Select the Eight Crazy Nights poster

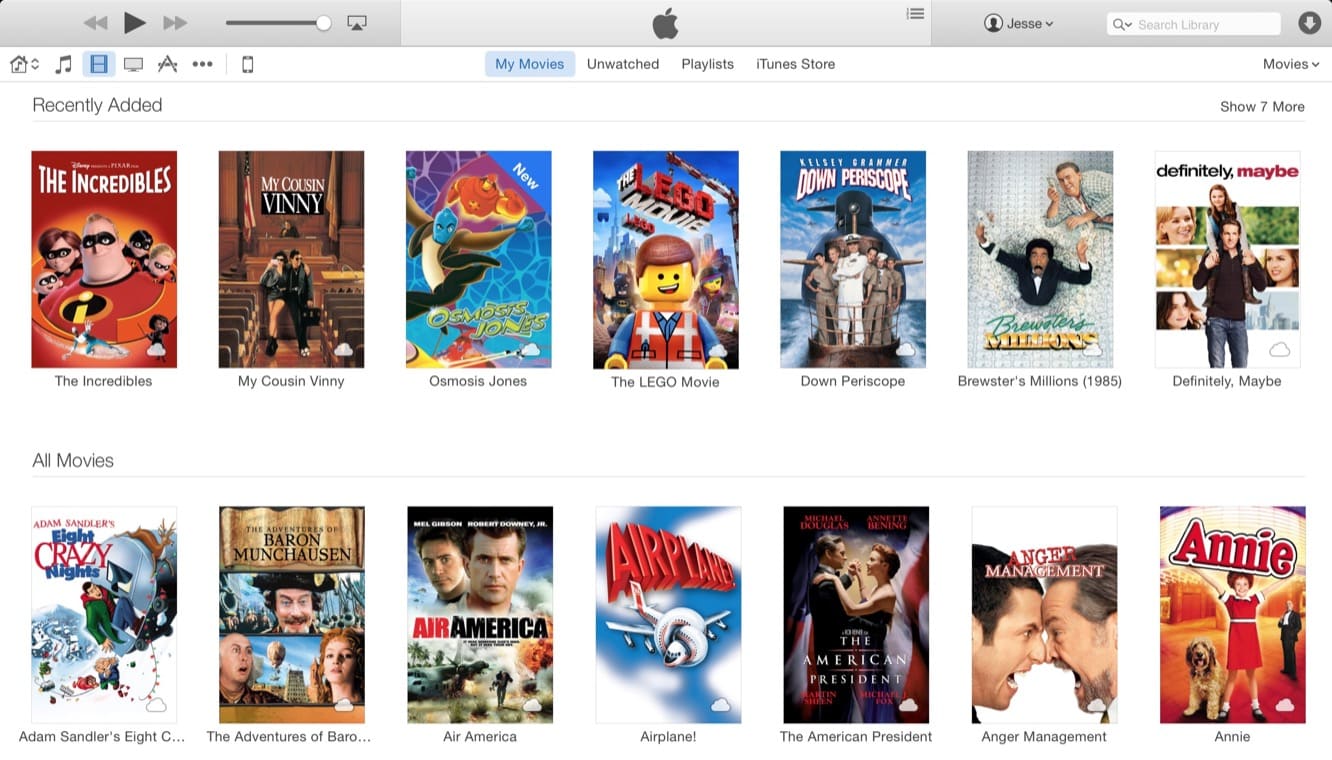coord(104,615)
